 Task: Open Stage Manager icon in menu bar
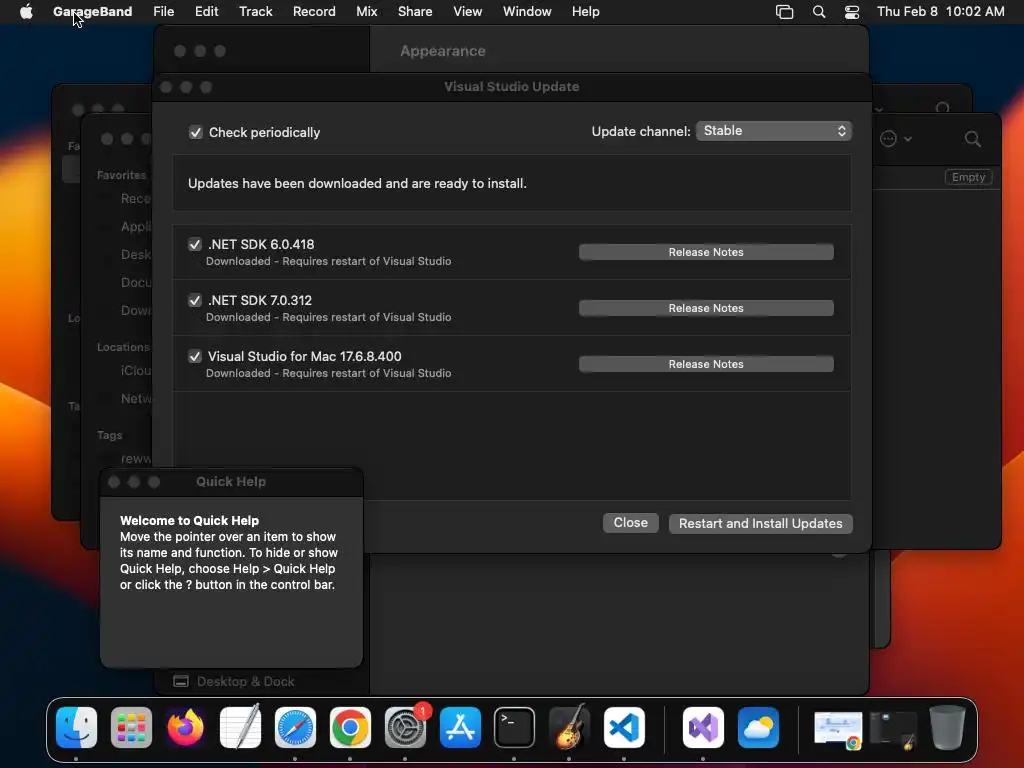[784, 11]
